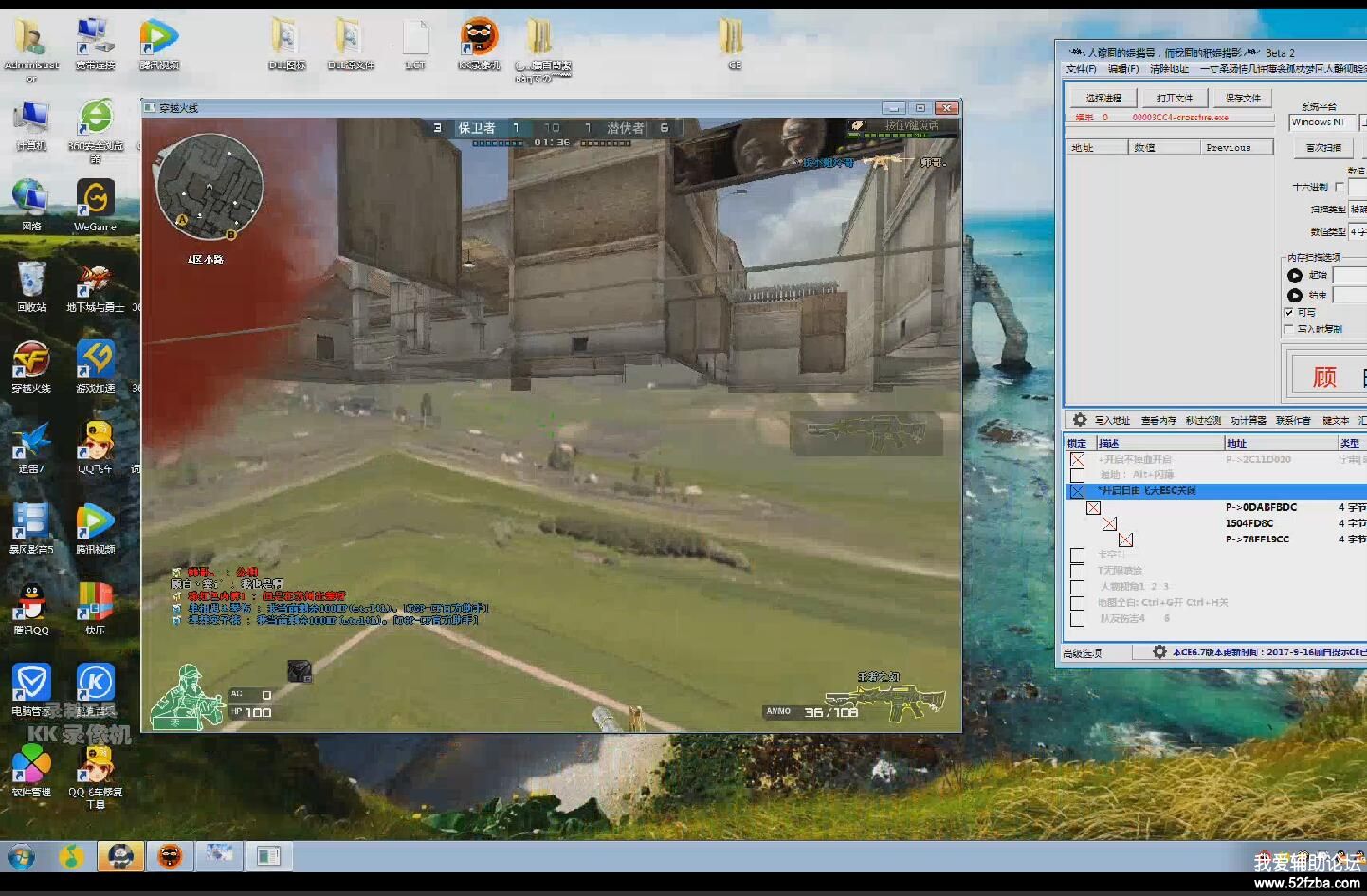This screenshot has width=1367, height=896.
Task: Toggle lock box for 遁地 Alt+闪蹲 entry
Action: click(x=1077, y=475)
